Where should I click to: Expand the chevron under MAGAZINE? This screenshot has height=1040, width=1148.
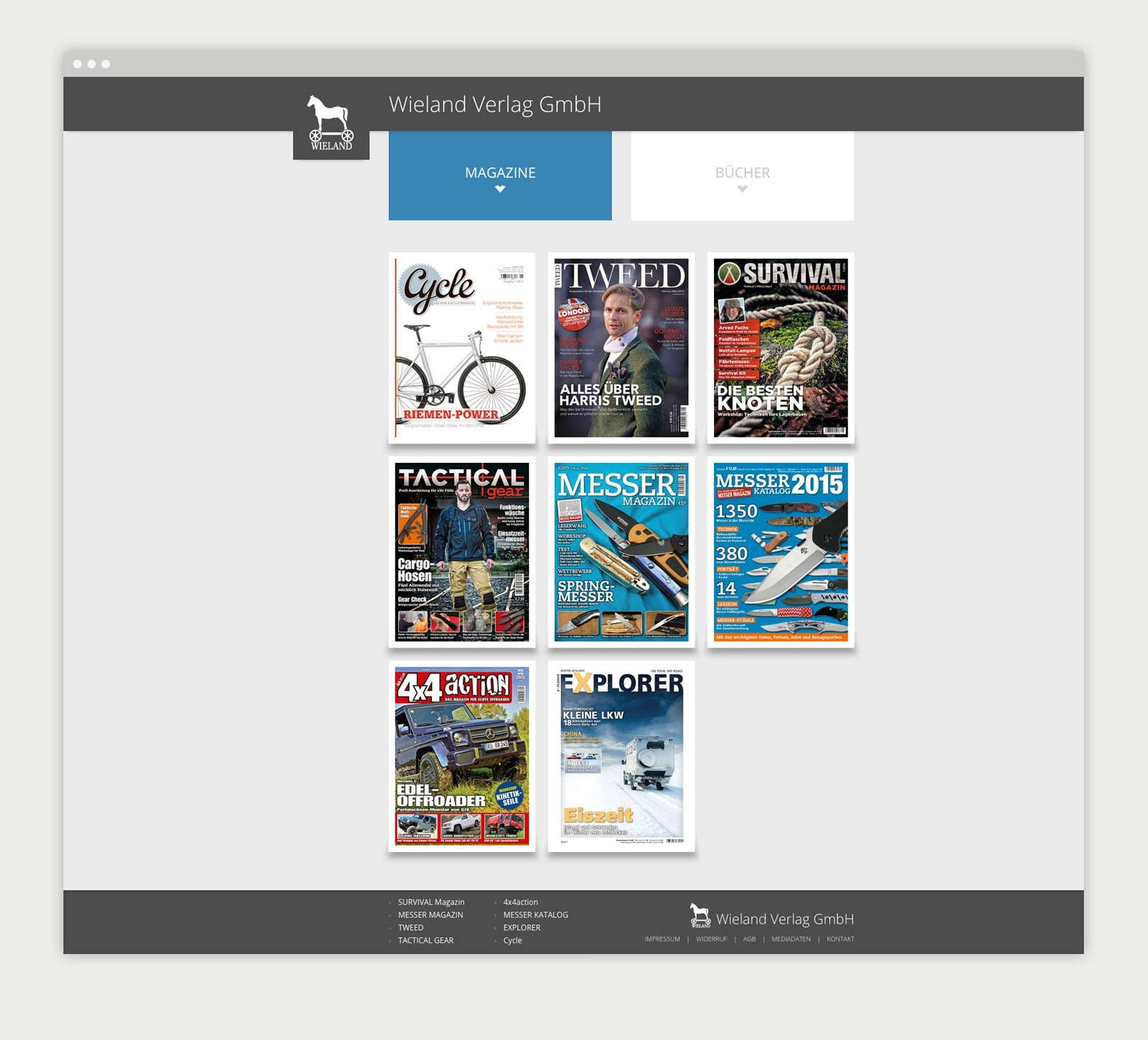pos(500,189)
